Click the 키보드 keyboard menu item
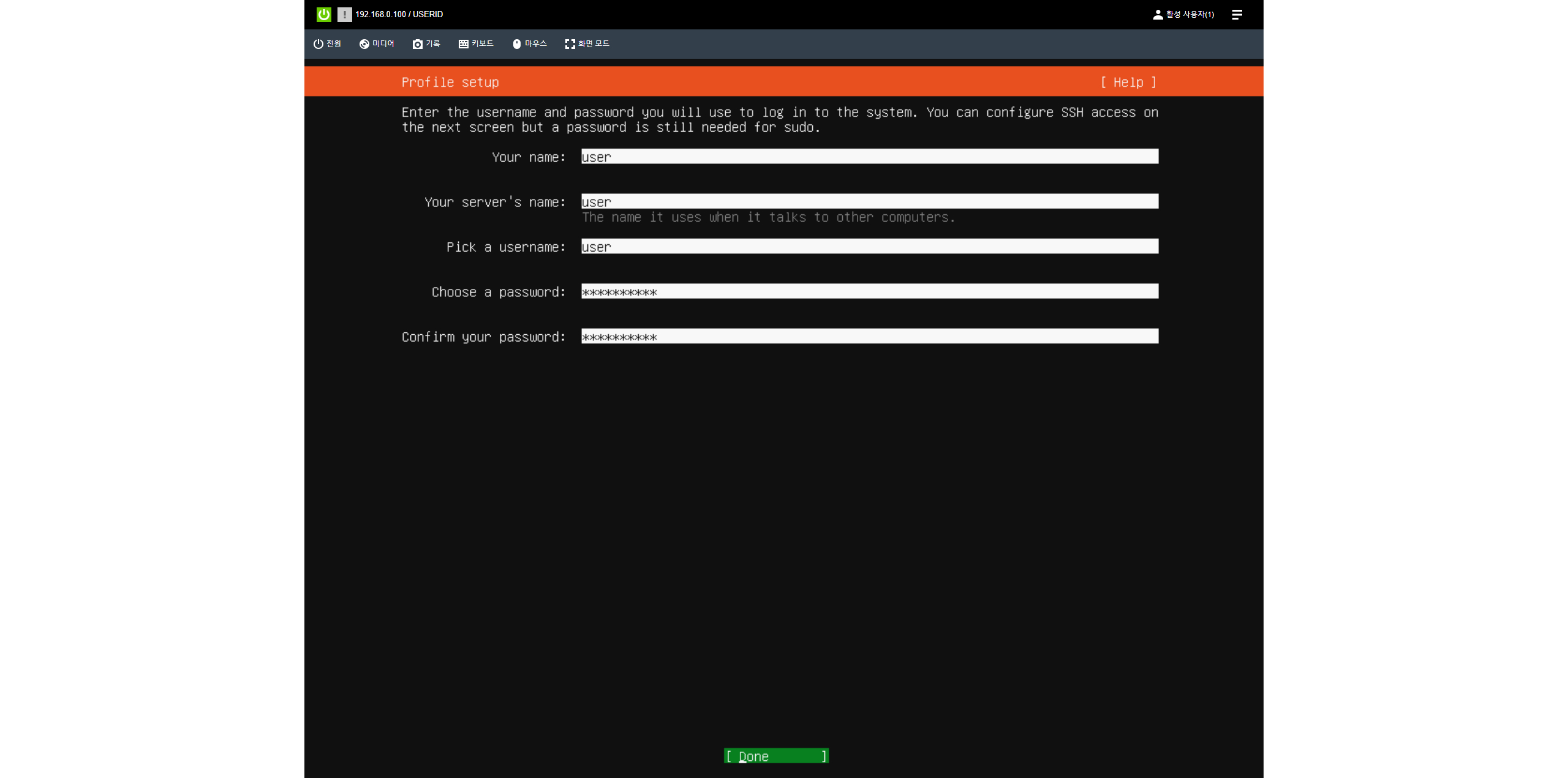The image size is (1568, 778). pyautogui.click(x=482, y=44)
